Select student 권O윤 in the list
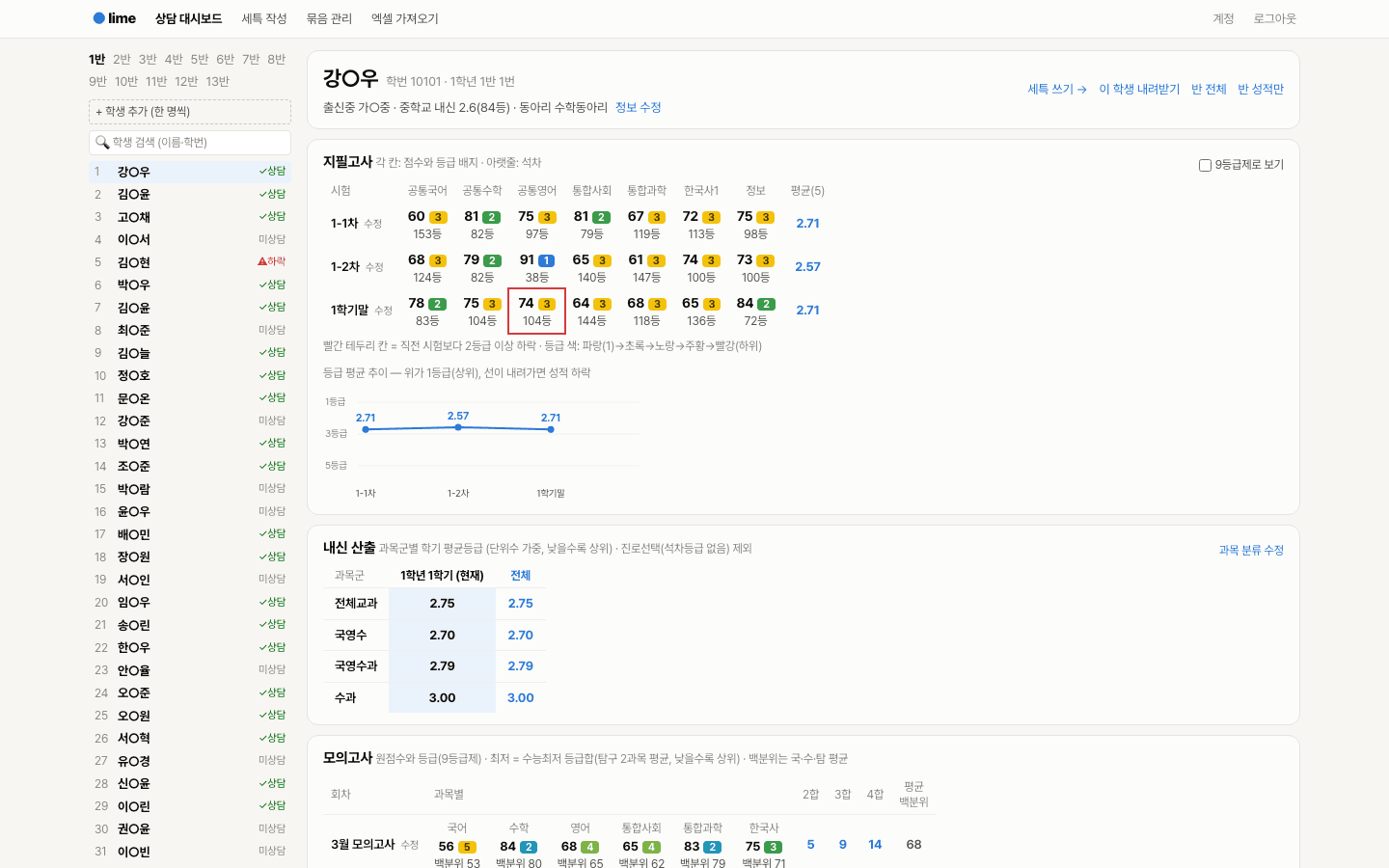This screenshot has width=1389, height=868. (190, 828)
